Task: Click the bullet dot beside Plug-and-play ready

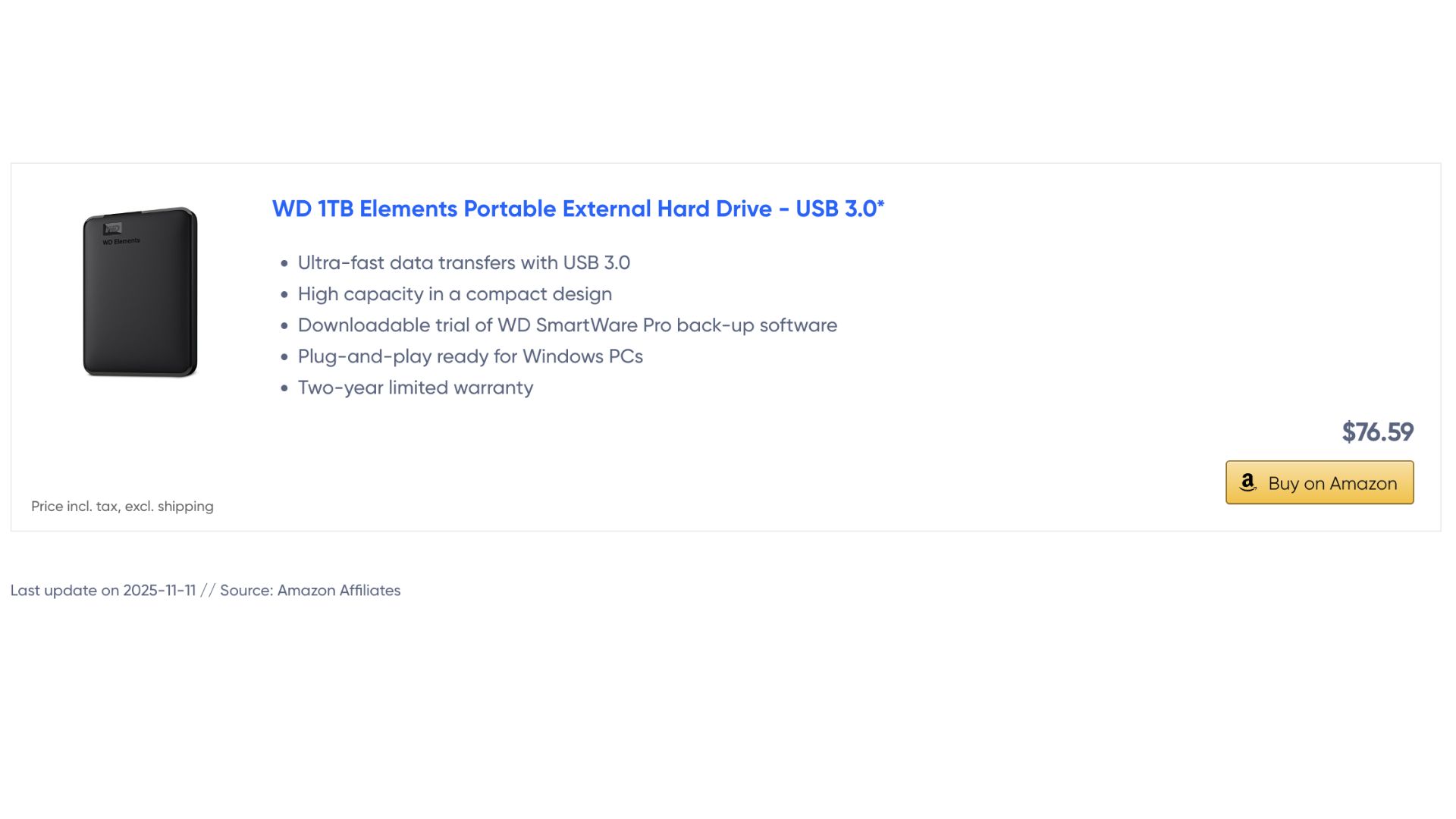Action: pyautogui.click(x=284, y=357)
